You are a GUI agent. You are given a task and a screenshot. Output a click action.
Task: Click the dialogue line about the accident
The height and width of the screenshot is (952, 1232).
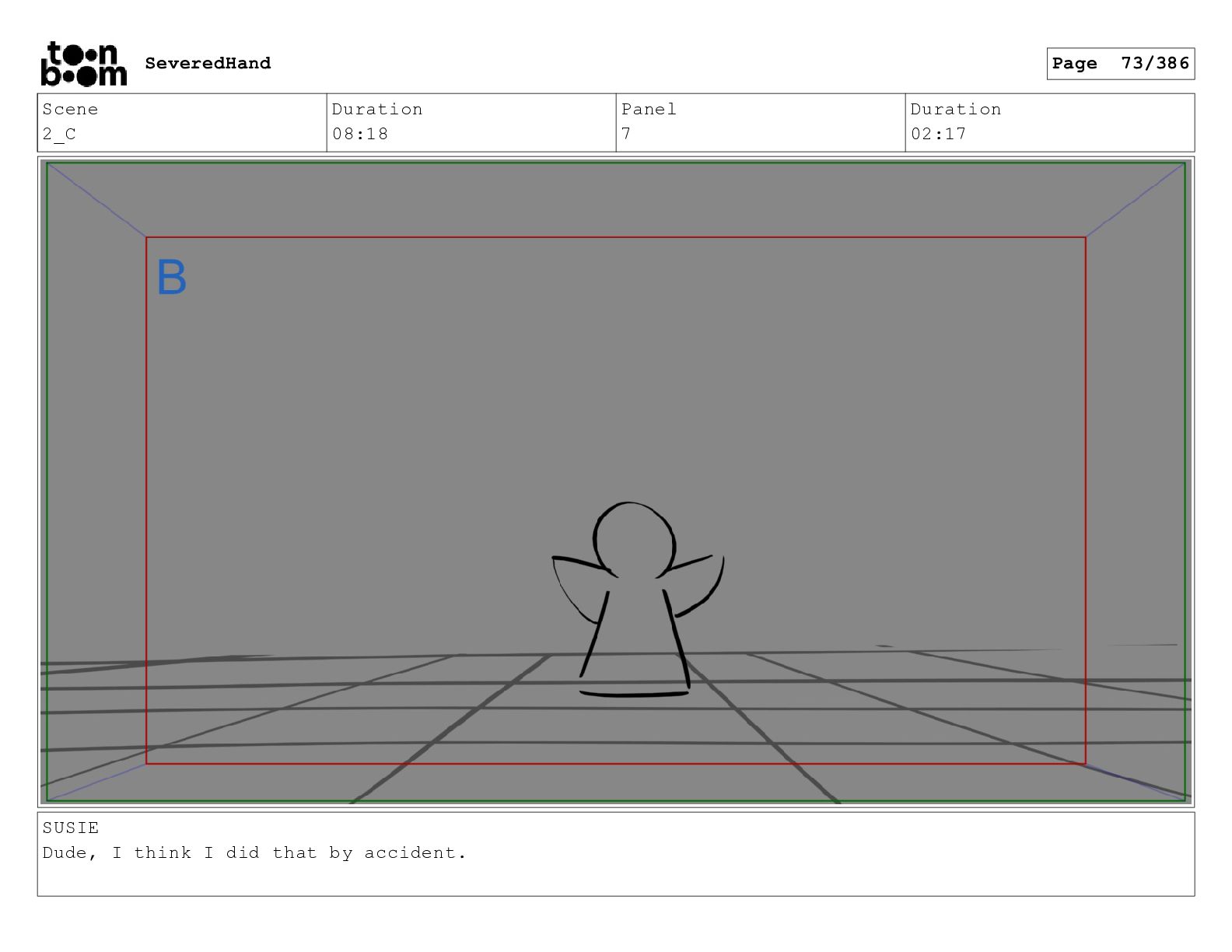[x=254, y=853]
